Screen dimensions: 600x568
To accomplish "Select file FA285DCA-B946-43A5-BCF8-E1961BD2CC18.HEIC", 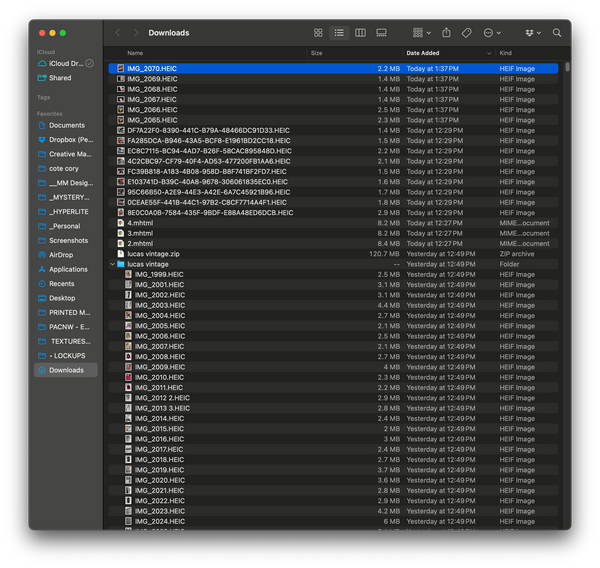I will (x=333, y=140).
